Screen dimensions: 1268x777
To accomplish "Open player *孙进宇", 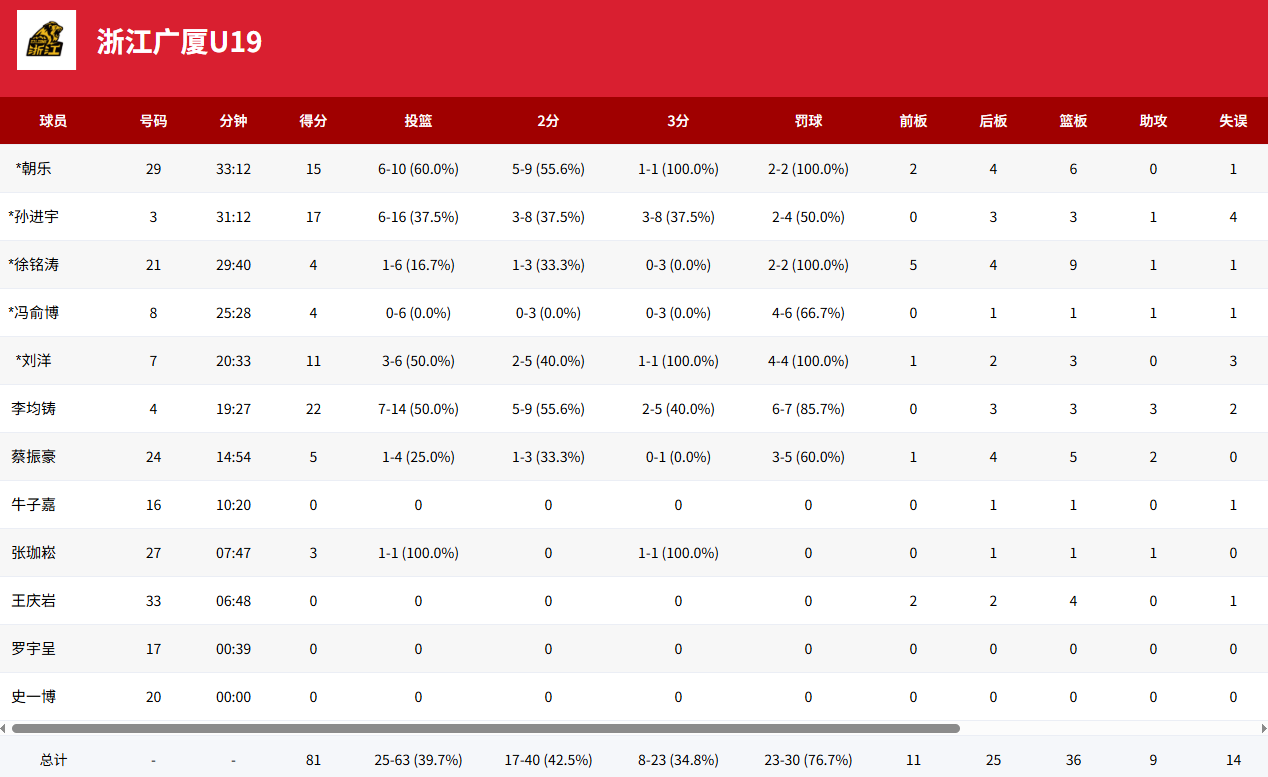I will tap(33, 217).
